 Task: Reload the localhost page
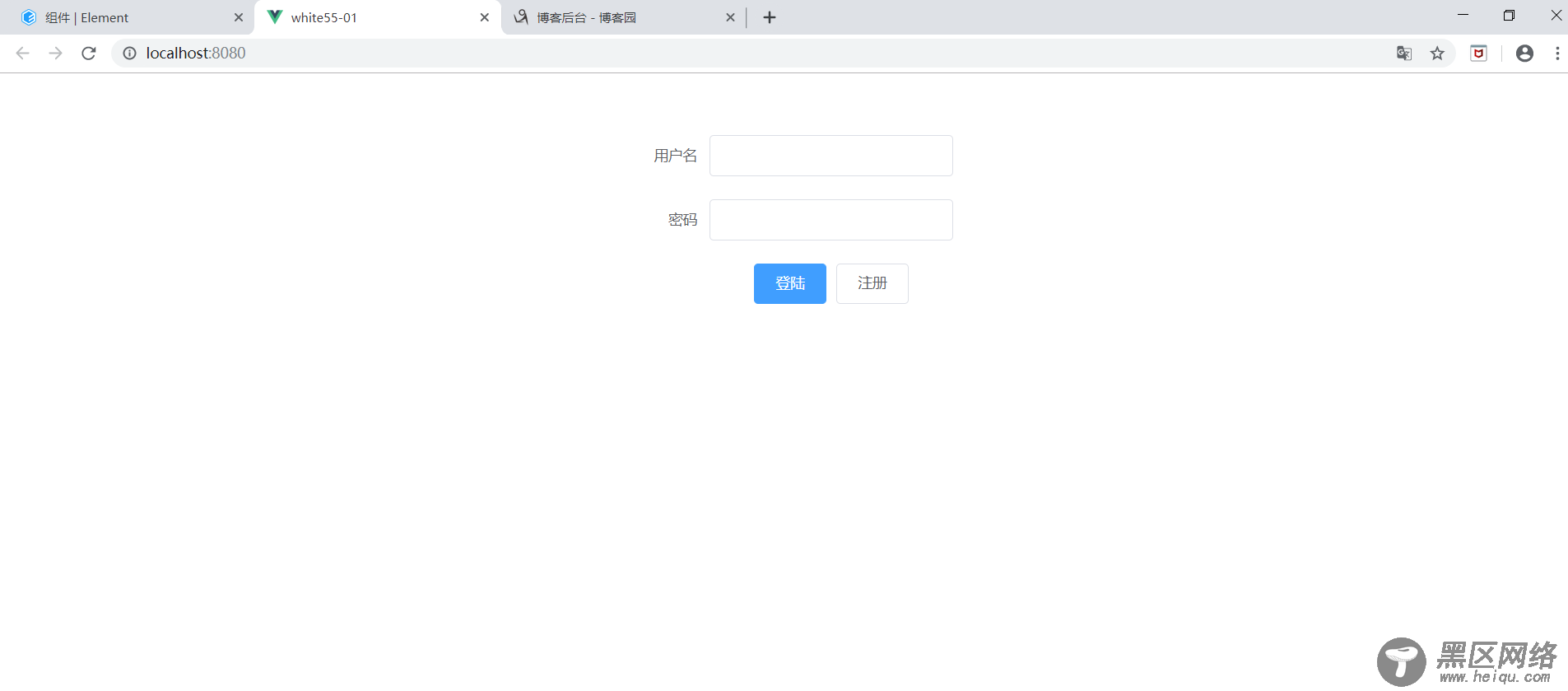pyautogui.click(x=89, y=54)
